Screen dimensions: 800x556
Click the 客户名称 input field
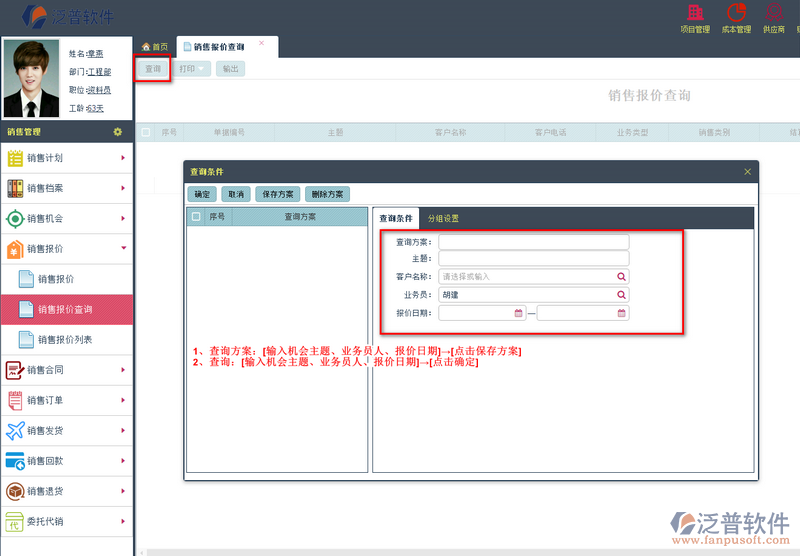click(534, 276)
